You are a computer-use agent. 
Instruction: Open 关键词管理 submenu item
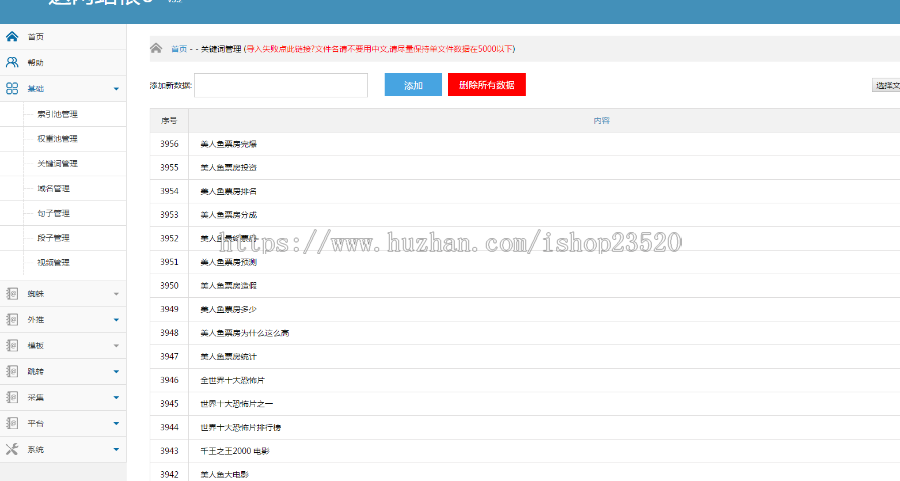coord(57,164)
